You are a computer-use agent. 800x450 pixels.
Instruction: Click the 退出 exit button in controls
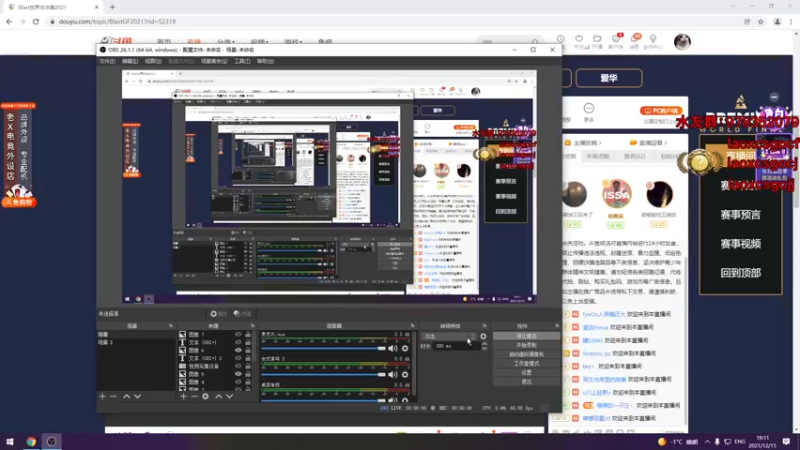tap(526, 382)
